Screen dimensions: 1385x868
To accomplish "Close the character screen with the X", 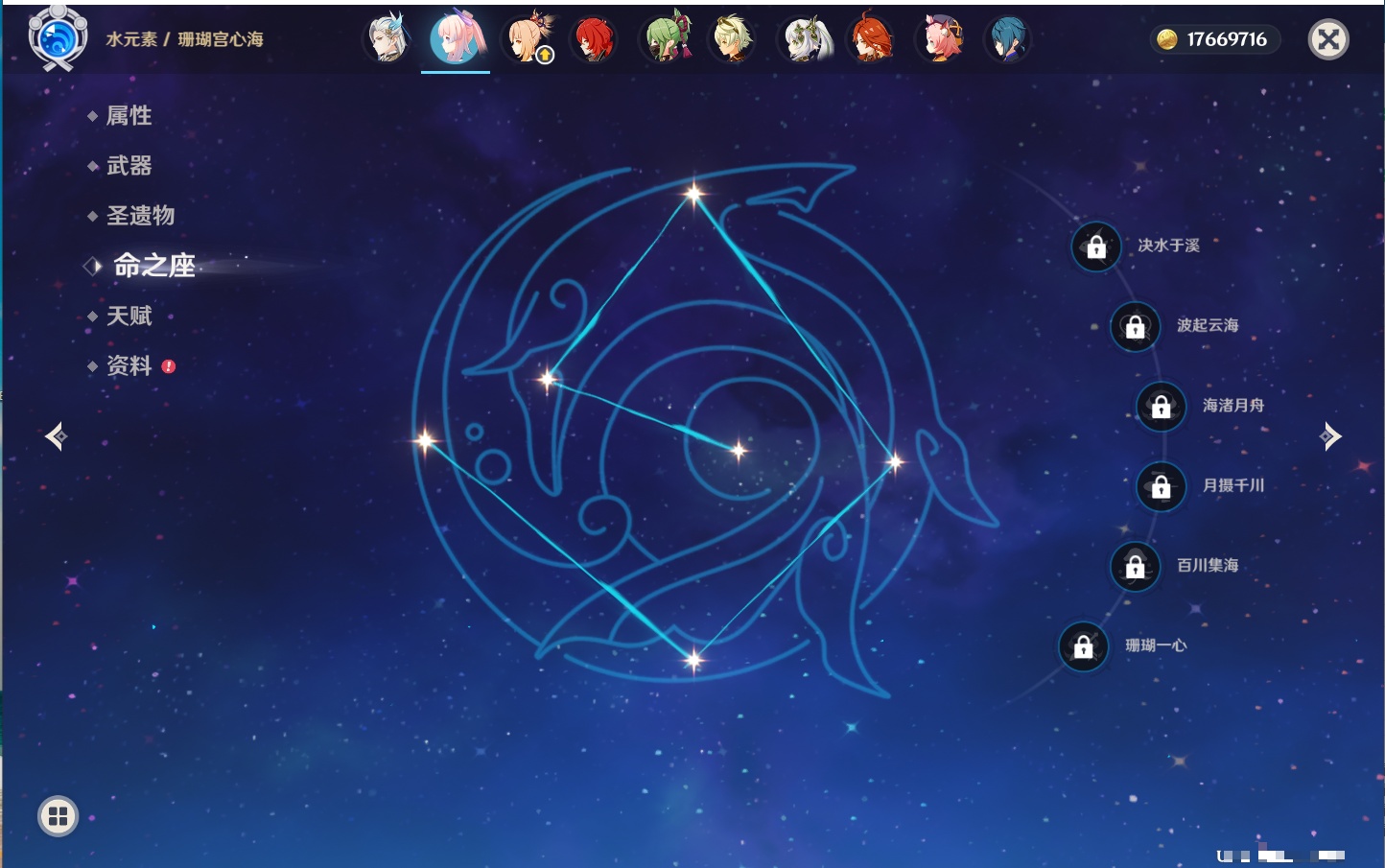I will (x=1328, y=39).
